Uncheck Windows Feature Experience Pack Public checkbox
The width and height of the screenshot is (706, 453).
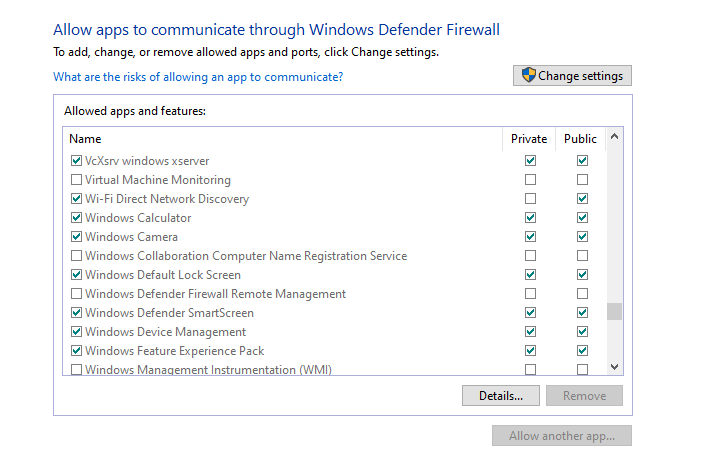point(582,351)
